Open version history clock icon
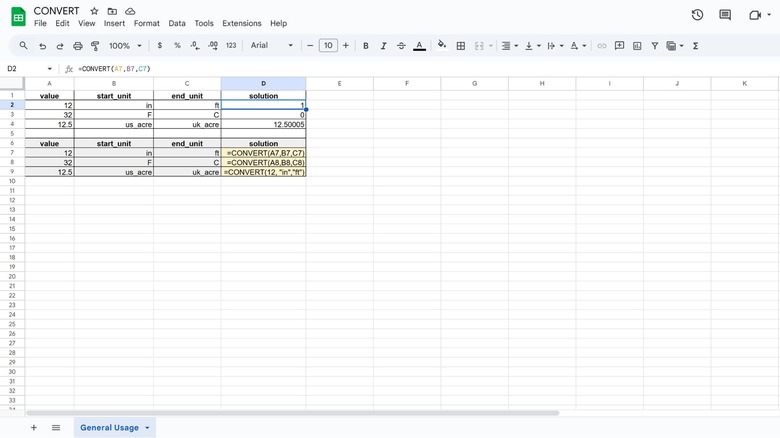Image resolution: width=780 pixels, height=438 pixels. pos(697,15)
